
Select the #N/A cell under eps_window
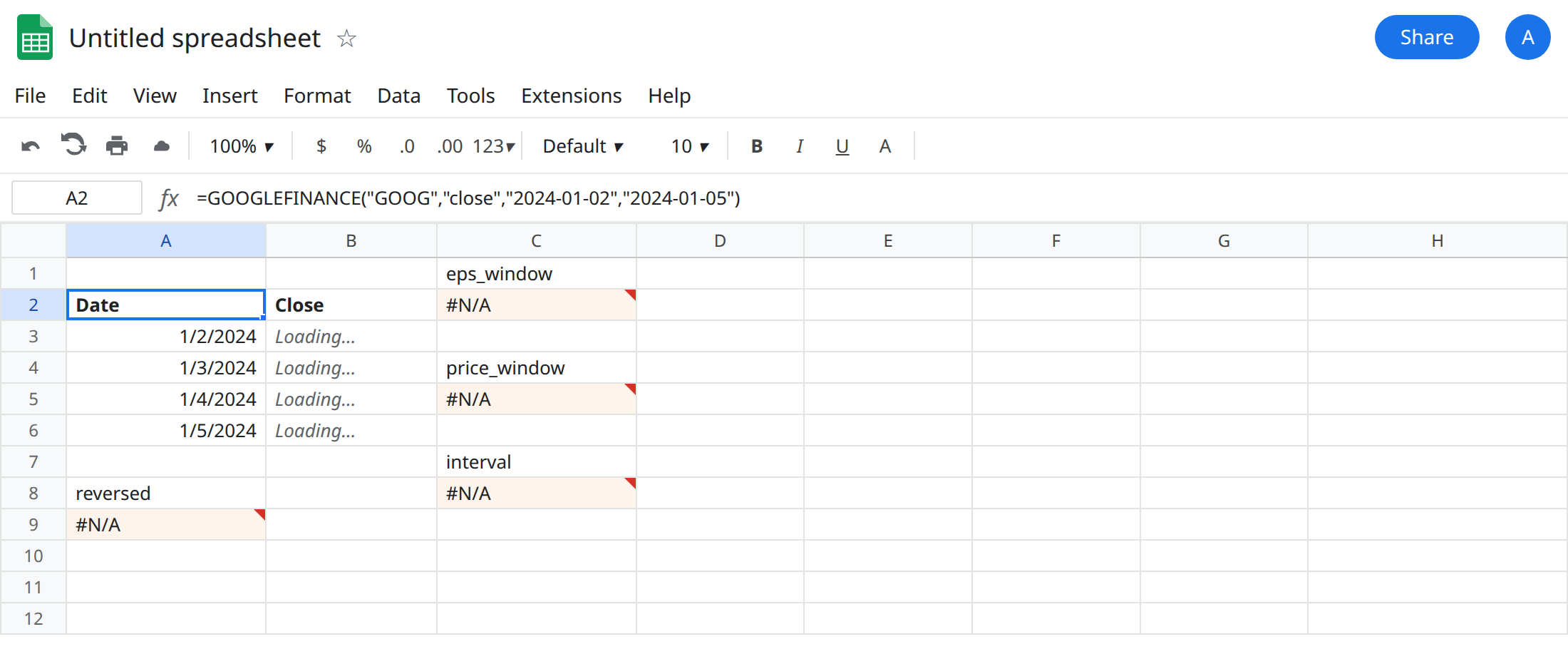click(x=537, y=305)
